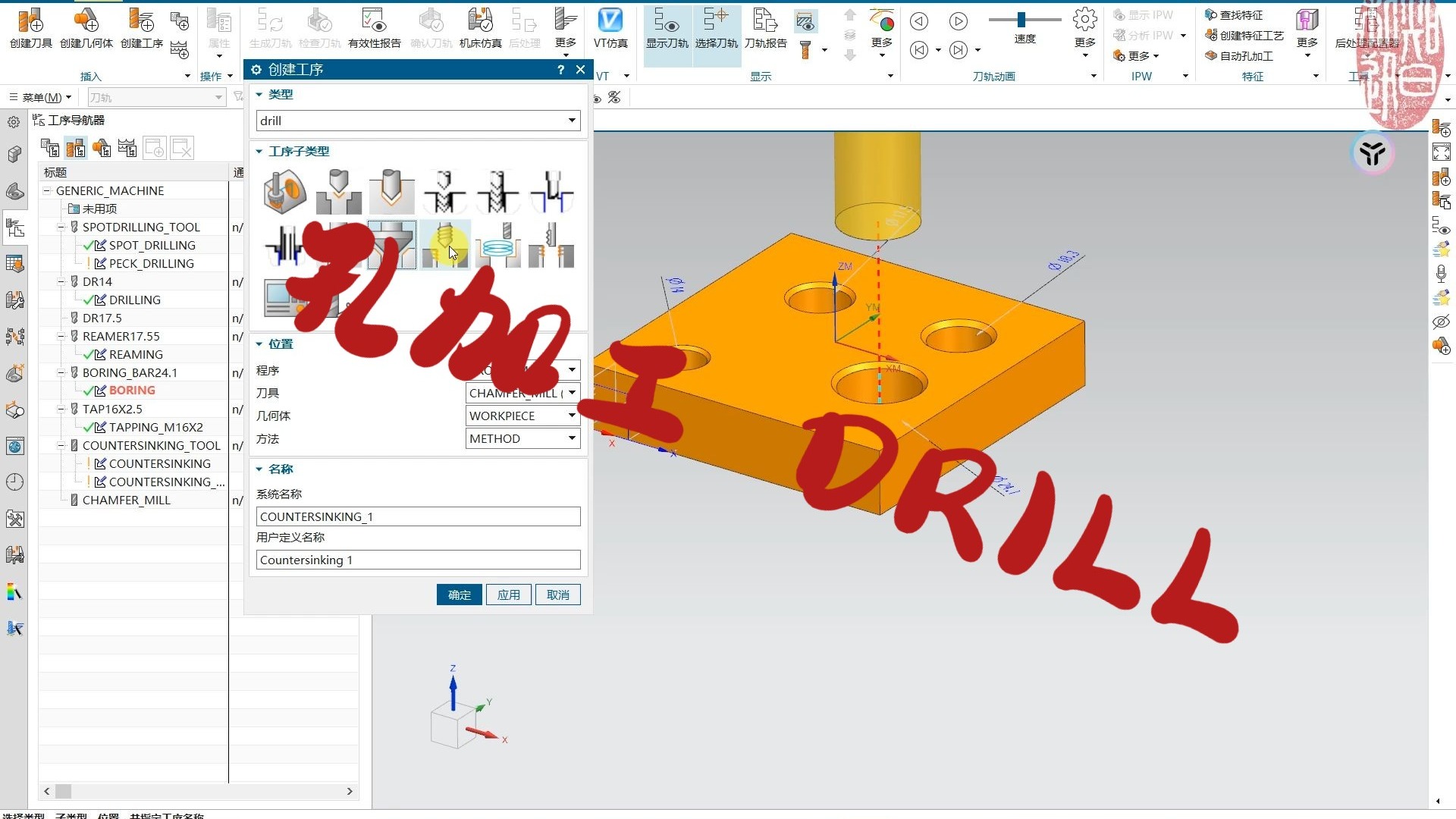Open the 菜单(M) menu

click(x=42, y=97)
